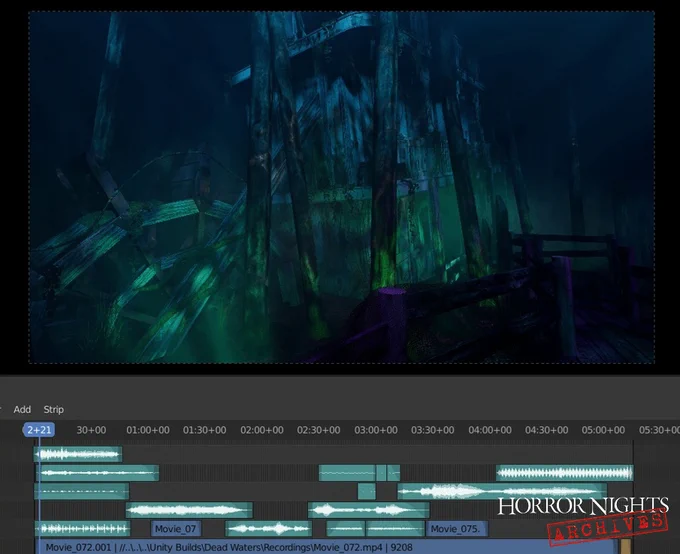
Task: Select the long audio strip ending the second channel
Action: (x=565, y=473)
